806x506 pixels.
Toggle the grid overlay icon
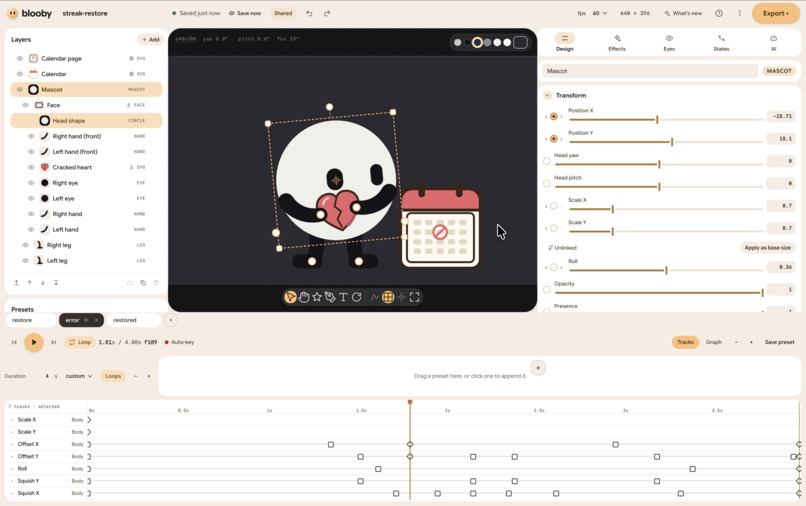click(x=388, y=297)
